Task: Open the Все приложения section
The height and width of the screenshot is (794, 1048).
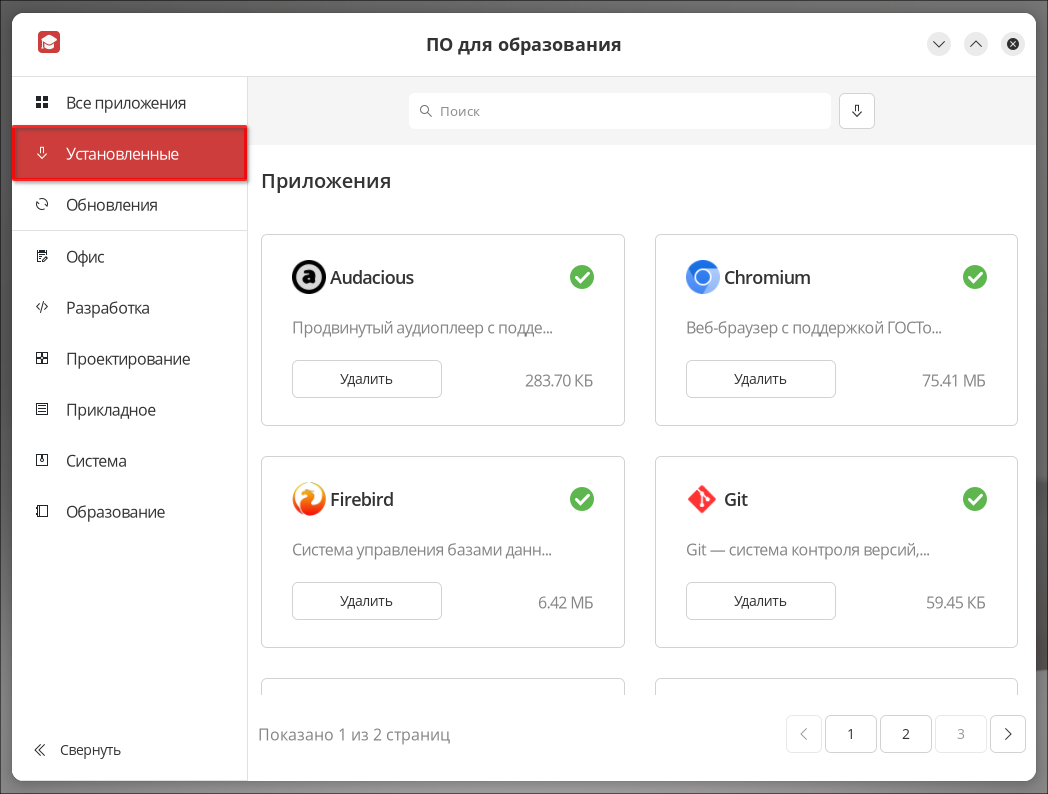Action: [130, 102]
